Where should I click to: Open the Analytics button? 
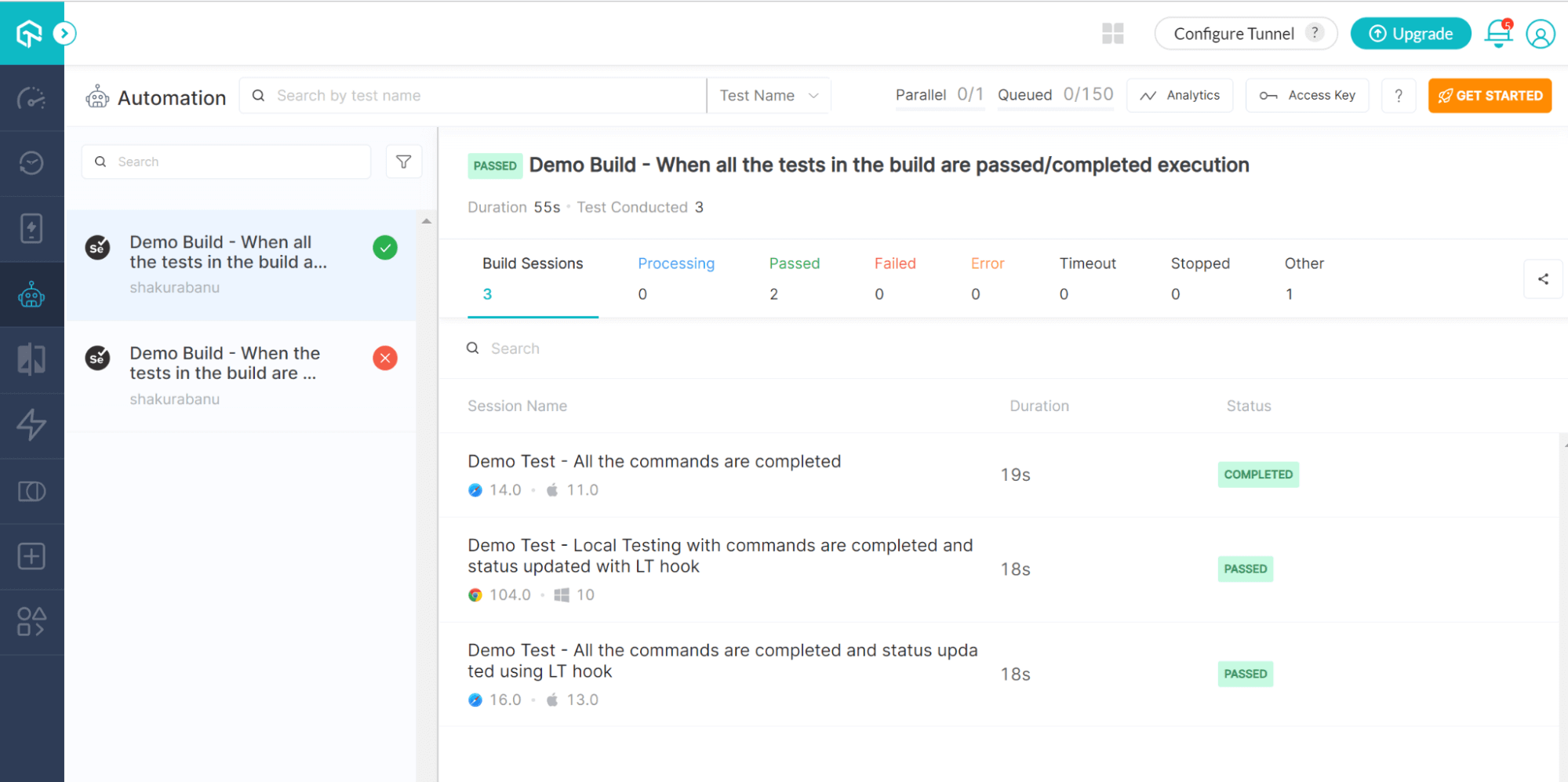(1180, 96)
